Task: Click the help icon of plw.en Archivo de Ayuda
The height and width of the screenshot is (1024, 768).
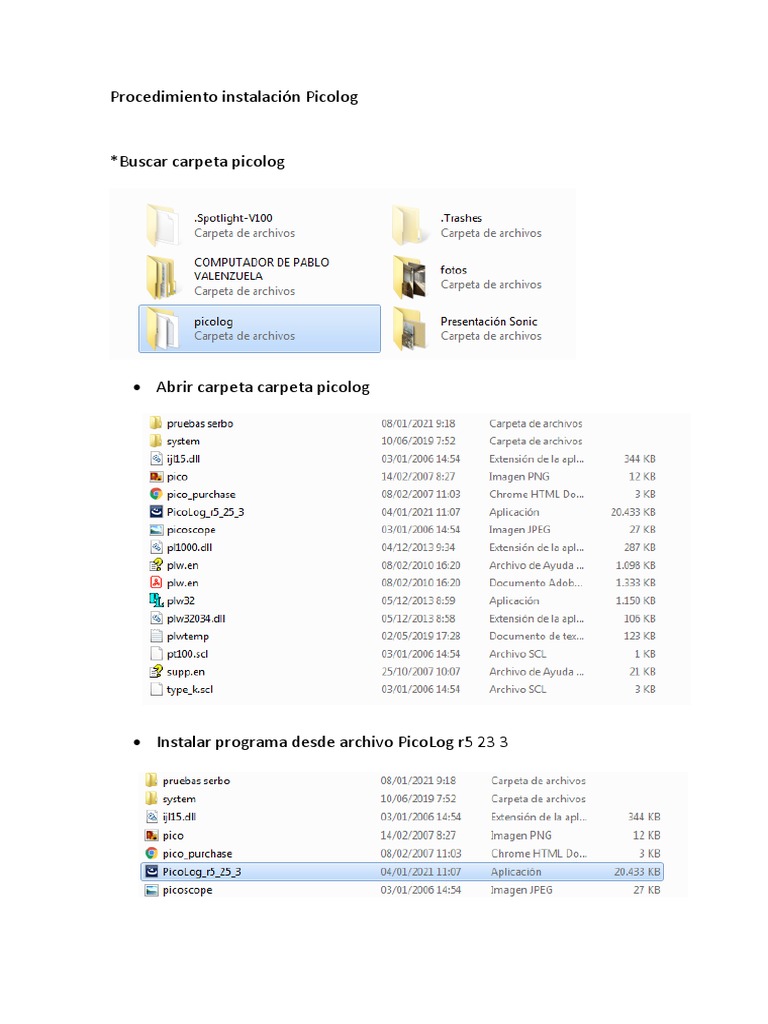Action: [156, 565]
